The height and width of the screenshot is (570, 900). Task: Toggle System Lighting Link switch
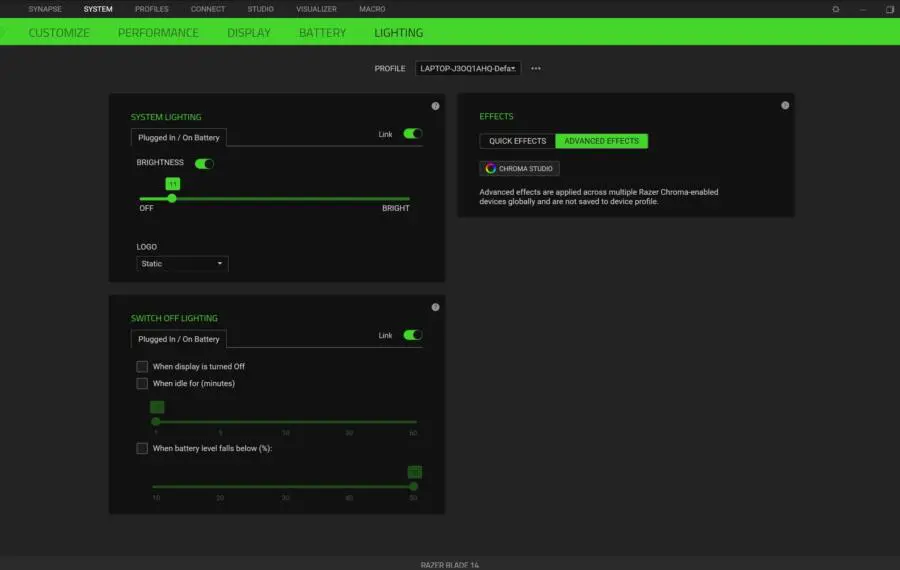pos(413,134)
